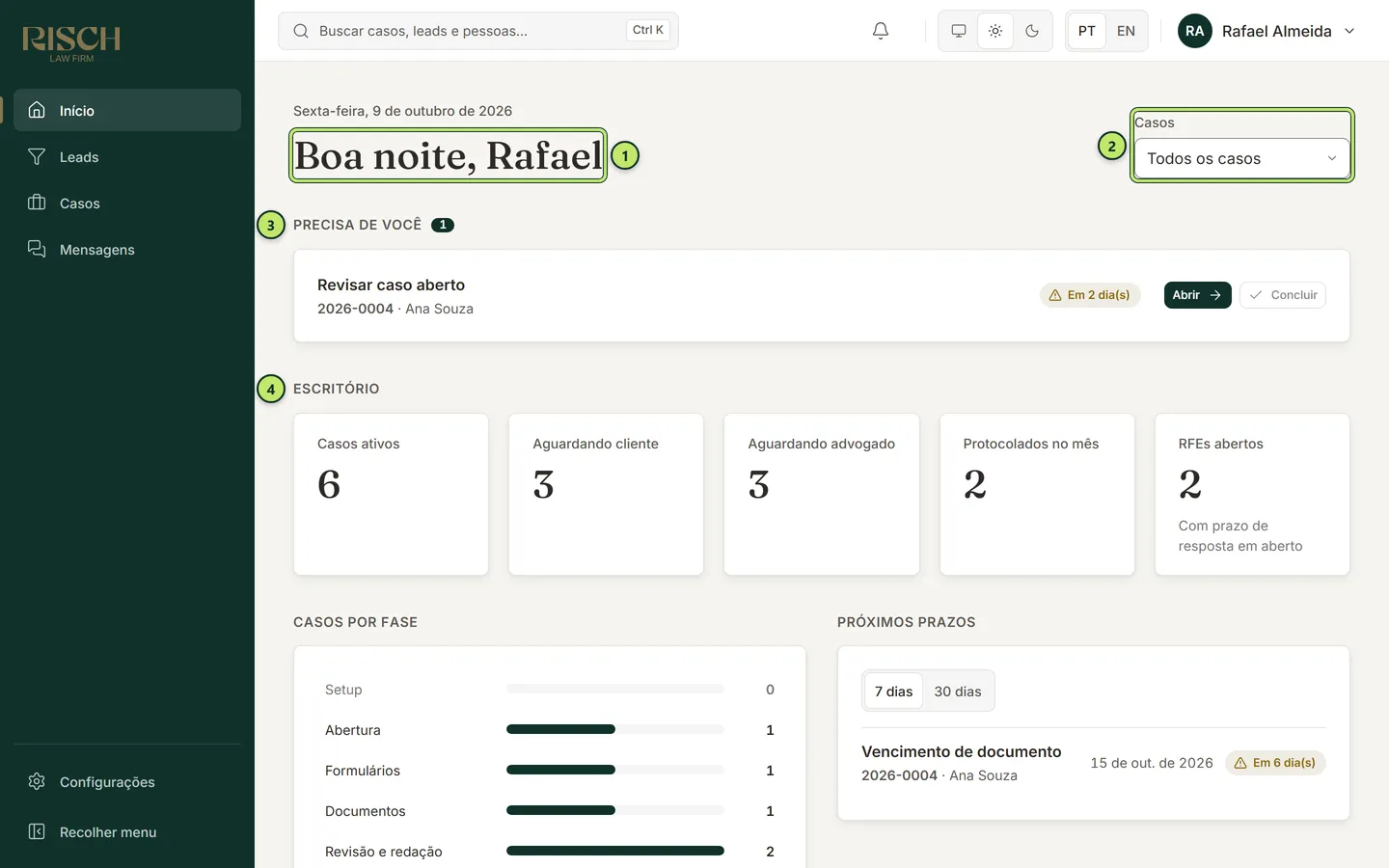Click the Em 2 dia(s) warning badge
Screen dimensions: 1389x868
1090,295
